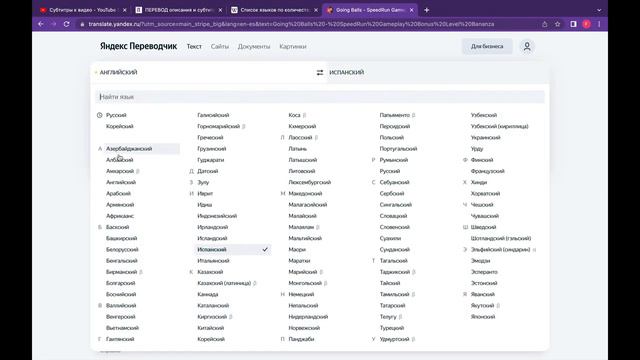Pick Нидерландский language
Screen dimensions: 640x360
pos(308,317)
